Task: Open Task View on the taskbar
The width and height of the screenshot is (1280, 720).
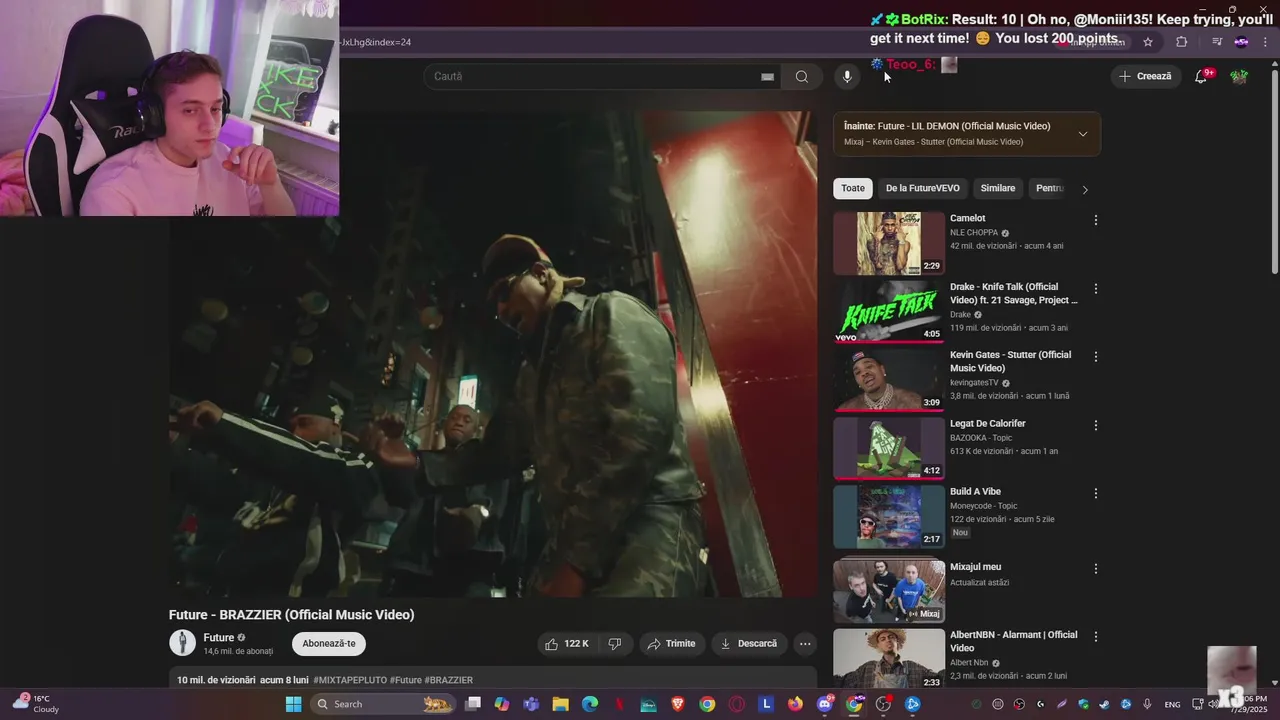Action: 473,704
